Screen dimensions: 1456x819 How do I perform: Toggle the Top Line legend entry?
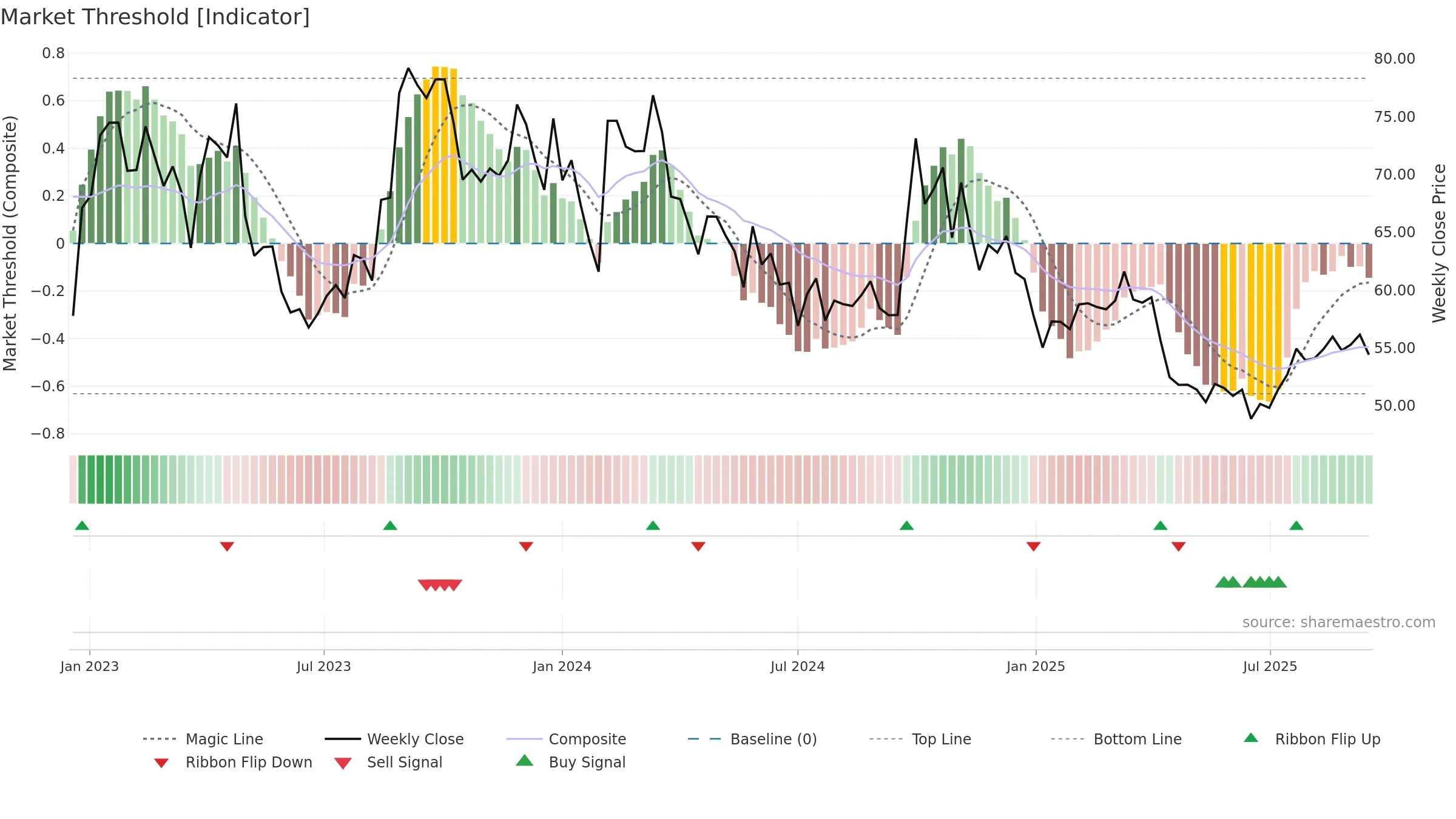[x=920, y=739]
